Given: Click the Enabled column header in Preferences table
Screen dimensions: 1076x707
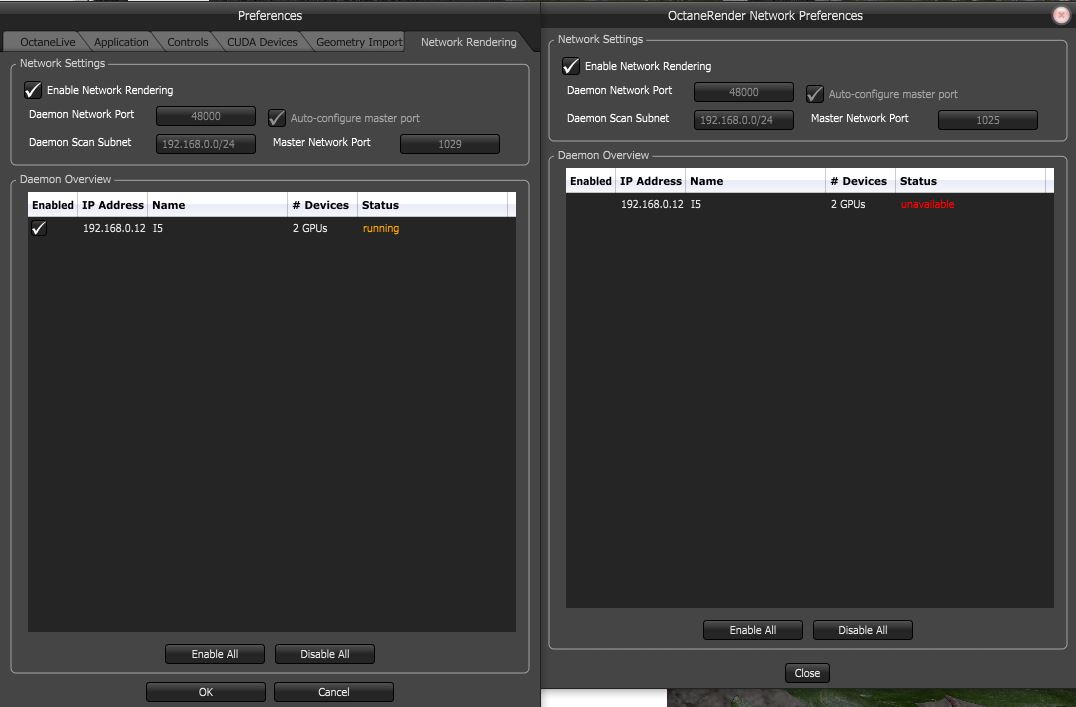Looking at the screenshot, I should pyautogui.click(x=53, y=205).
